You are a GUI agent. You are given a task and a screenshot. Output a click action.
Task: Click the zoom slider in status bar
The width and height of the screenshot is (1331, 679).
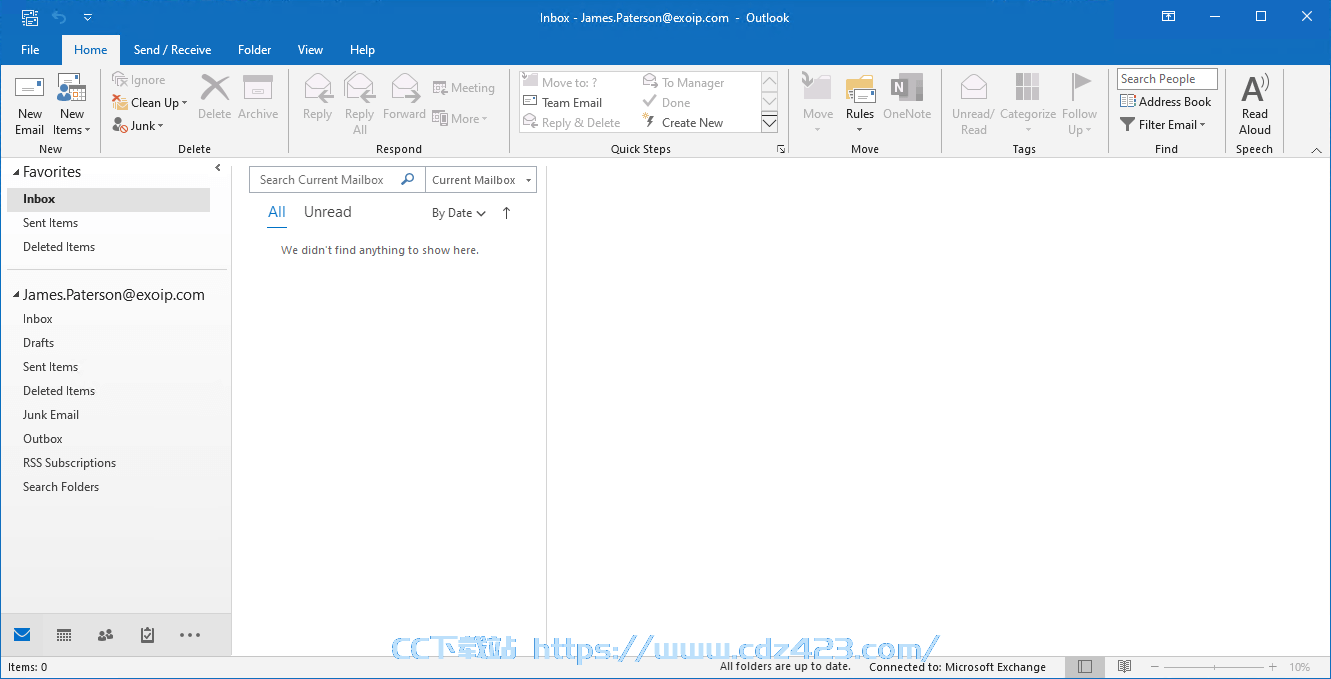[1215, 667]
